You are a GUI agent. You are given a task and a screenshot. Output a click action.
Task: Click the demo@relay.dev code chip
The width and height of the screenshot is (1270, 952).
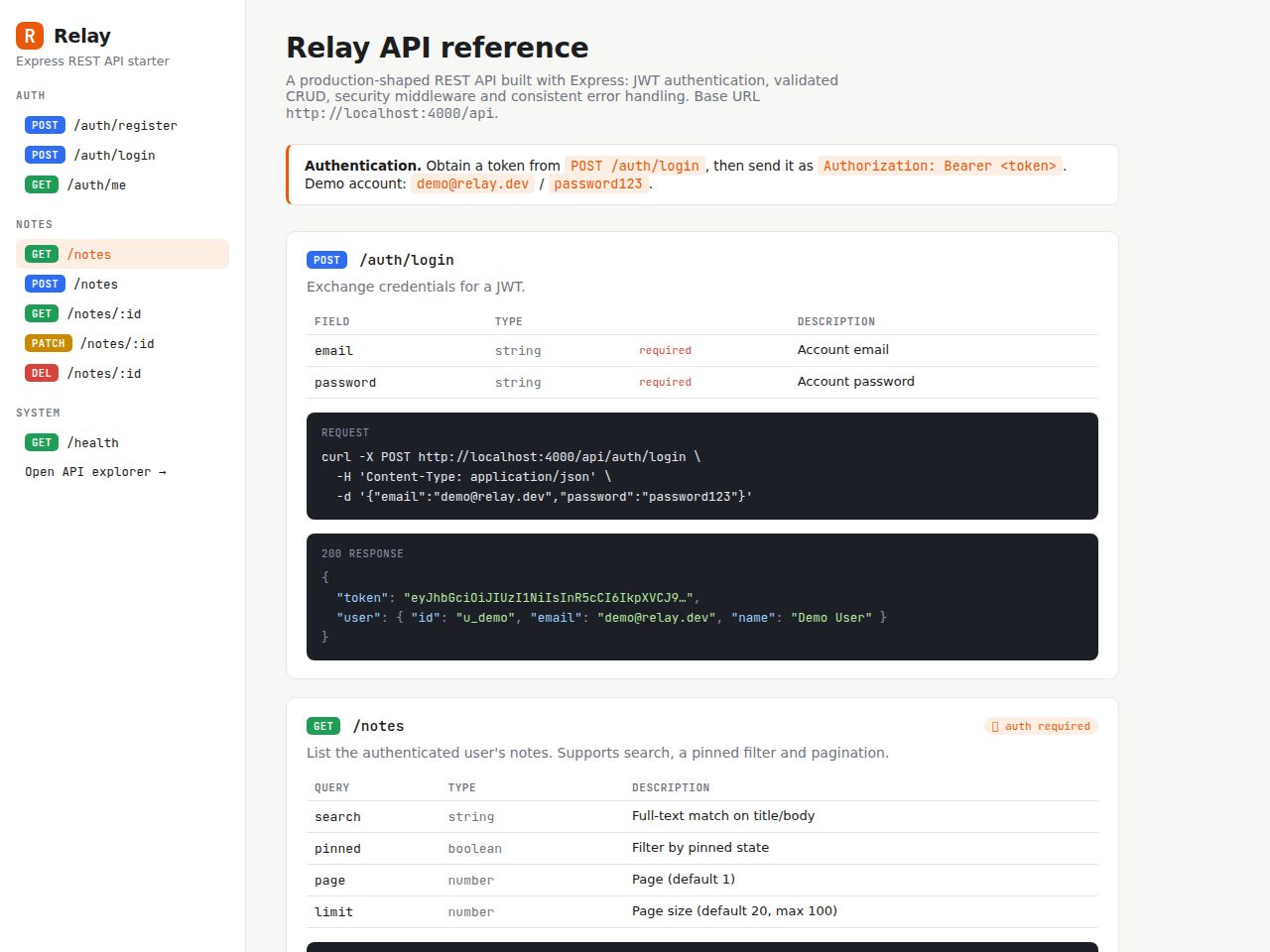[x=472, y=183]
